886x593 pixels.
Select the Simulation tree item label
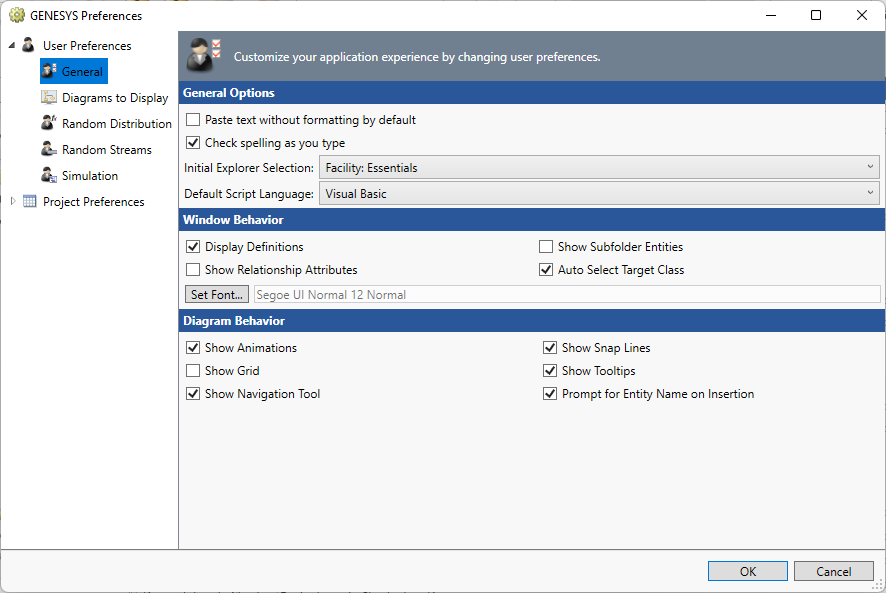point(90,176)
